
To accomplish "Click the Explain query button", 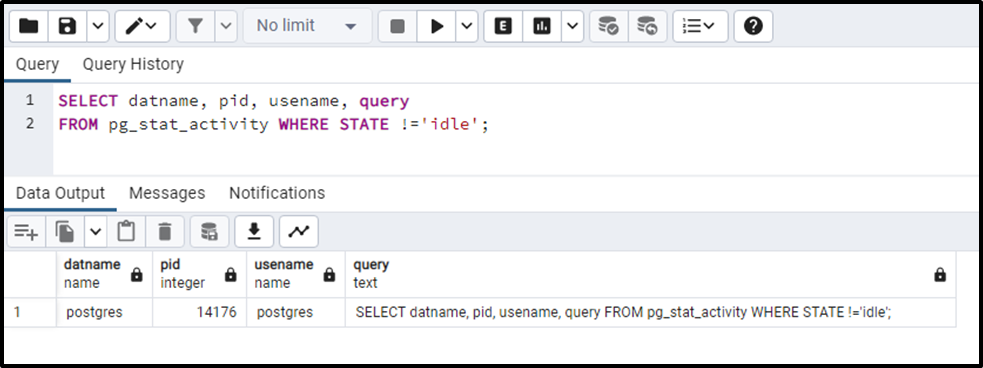I will 503,26.
